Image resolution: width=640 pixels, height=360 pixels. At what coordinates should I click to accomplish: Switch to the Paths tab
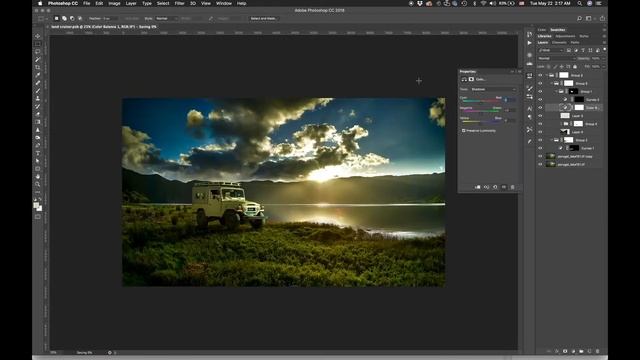(x=575, y=42)
